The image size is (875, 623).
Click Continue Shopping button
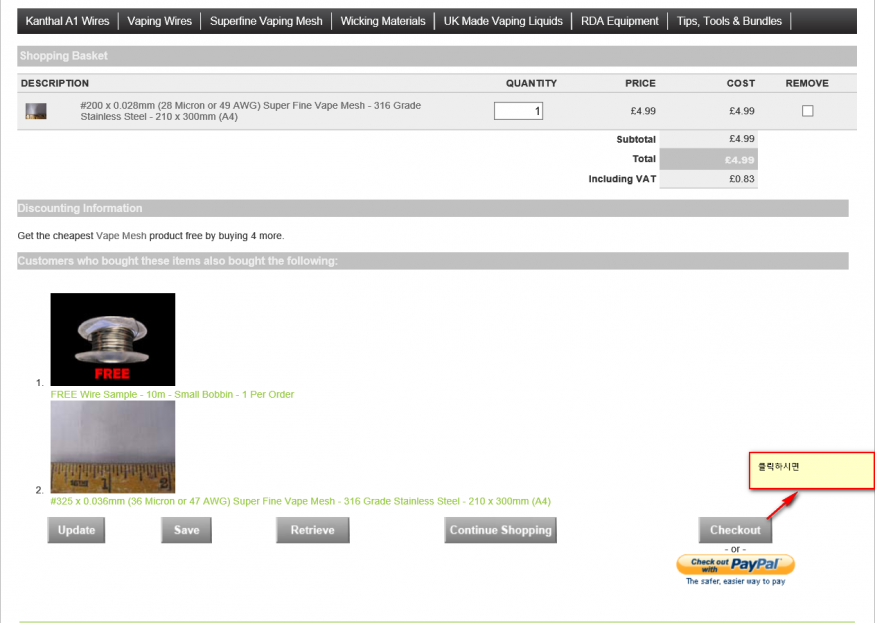500,530
